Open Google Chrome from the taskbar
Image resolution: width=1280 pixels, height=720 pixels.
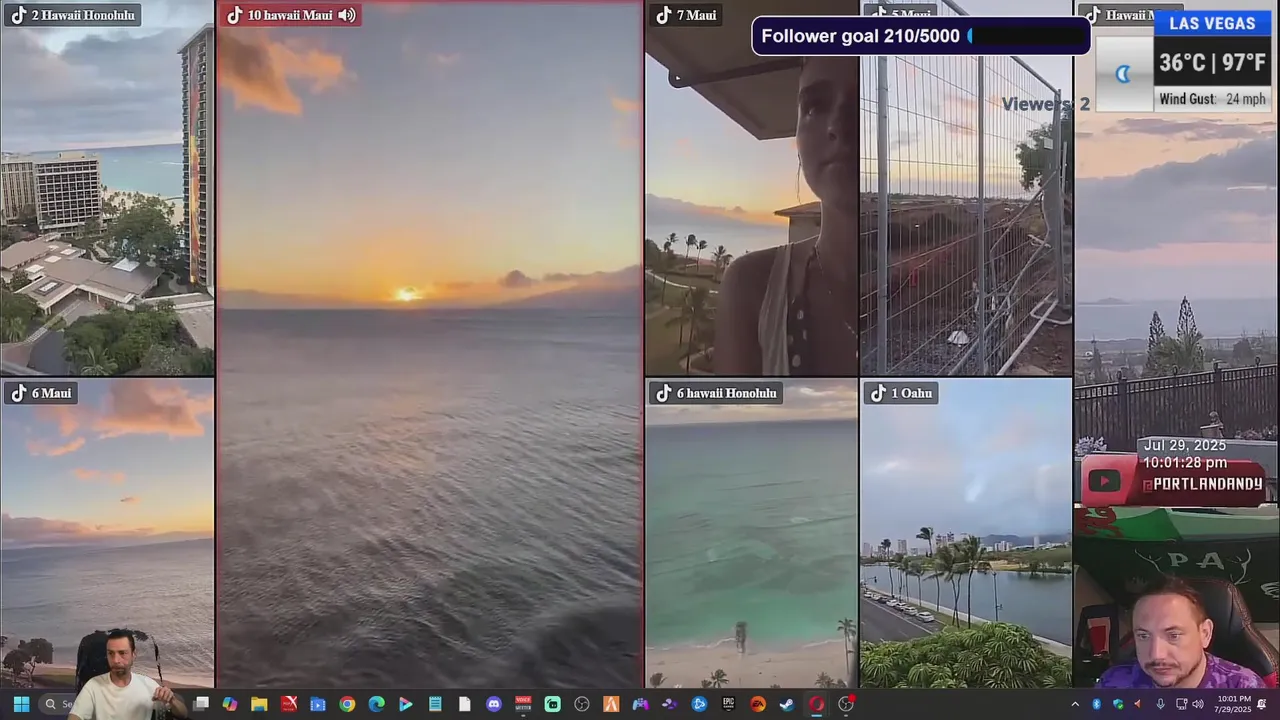(x=347, y=704)
